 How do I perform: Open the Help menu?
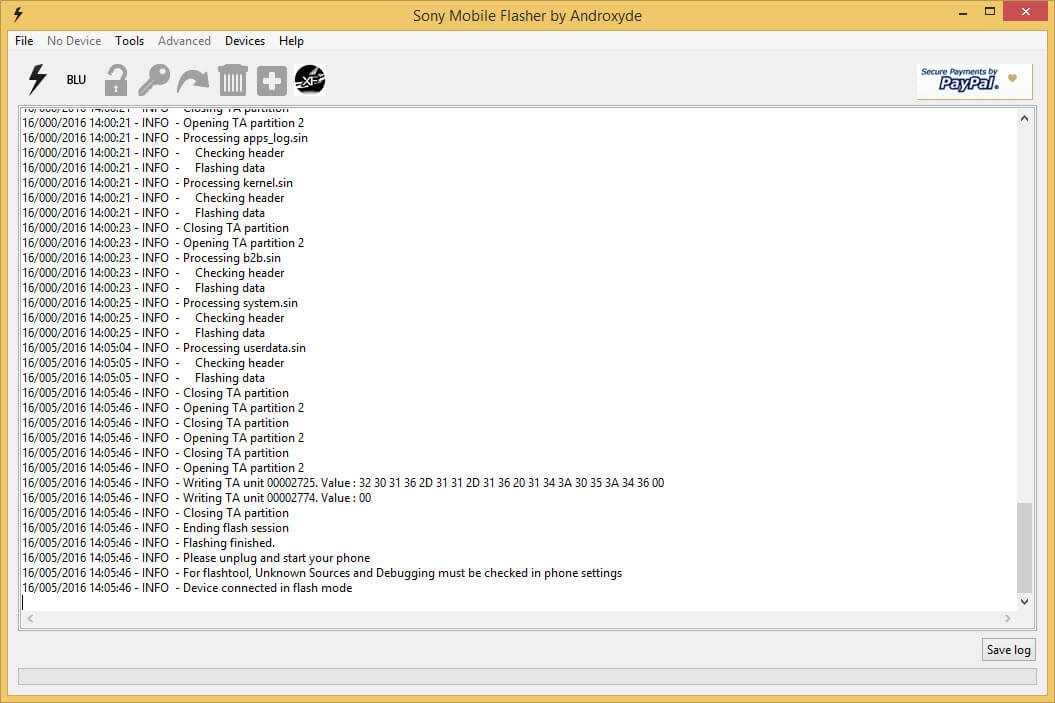pos(291,41)
